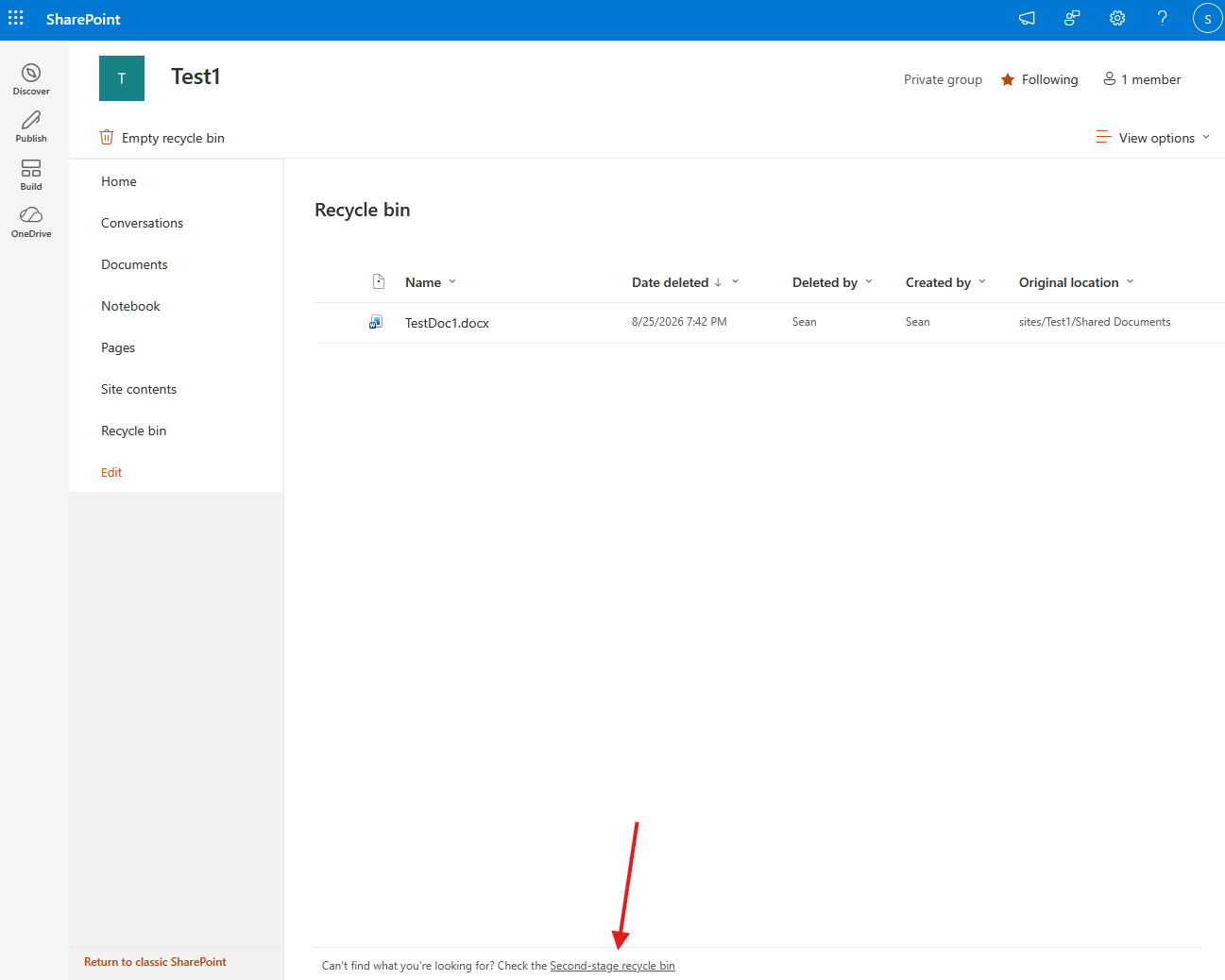Click the Test1 site logo tile
The image size is (1225, 980).
click(x=122, y=78)
